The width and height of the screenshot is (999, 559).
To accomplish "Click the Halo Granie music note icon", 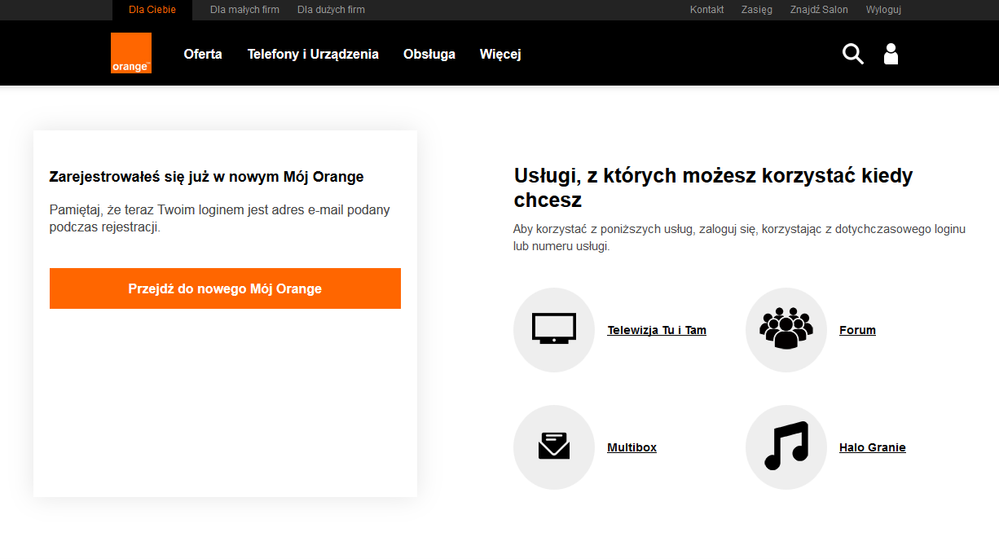I will click(786, 447).
